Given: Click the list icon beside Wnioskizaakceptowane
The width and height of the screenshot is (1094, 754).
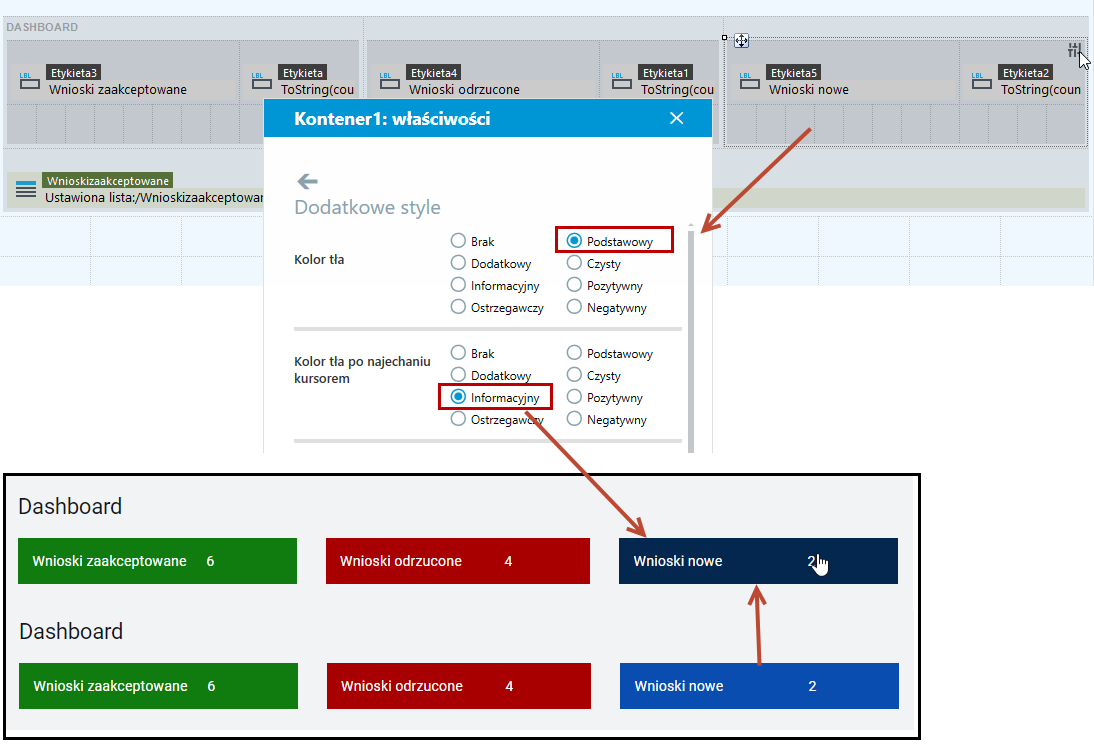Looking at the screenshot, I should pyautogui.click(x=26, y=189).
